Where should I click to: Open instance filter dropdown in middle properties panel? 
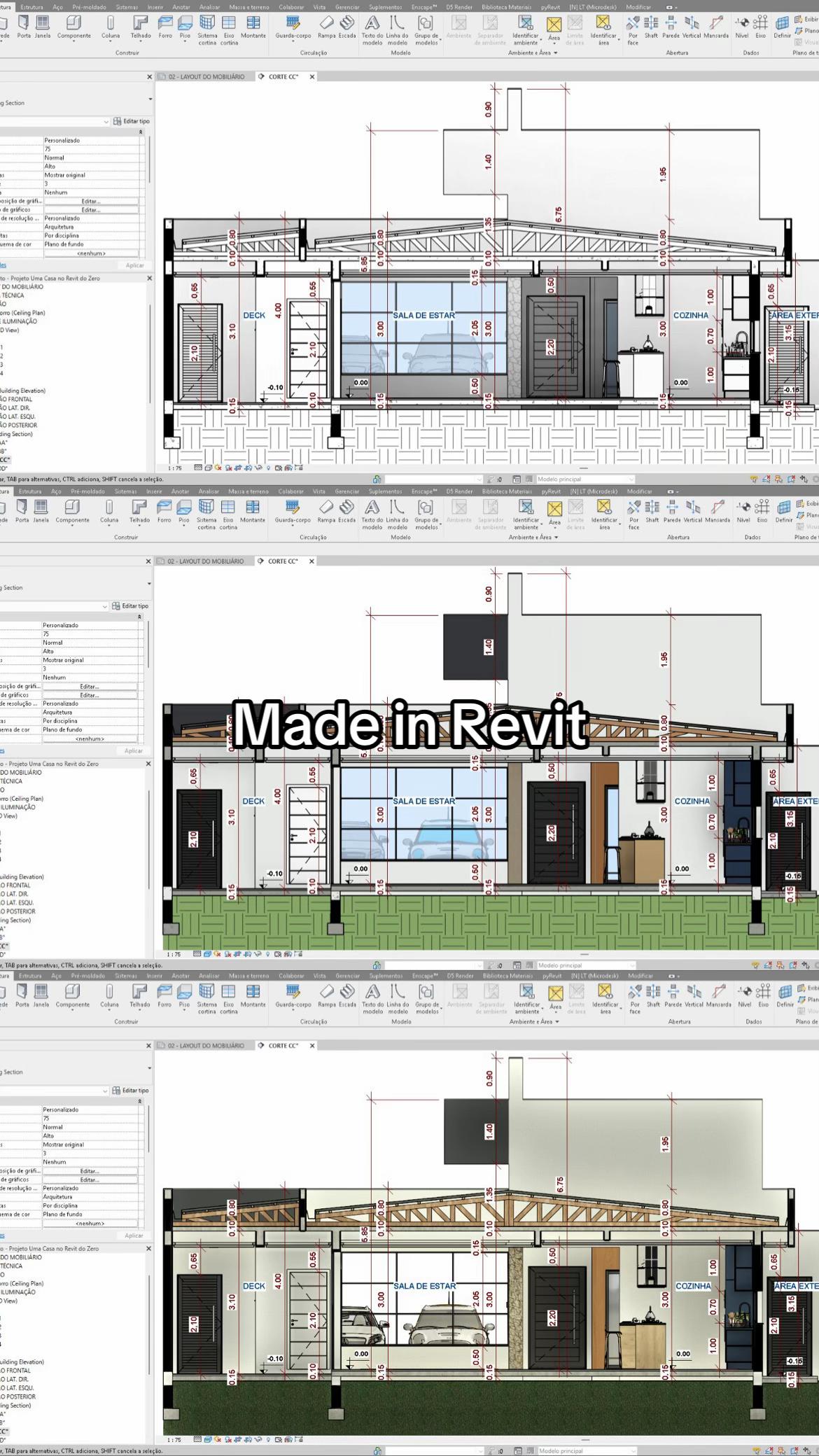[105, 606]
